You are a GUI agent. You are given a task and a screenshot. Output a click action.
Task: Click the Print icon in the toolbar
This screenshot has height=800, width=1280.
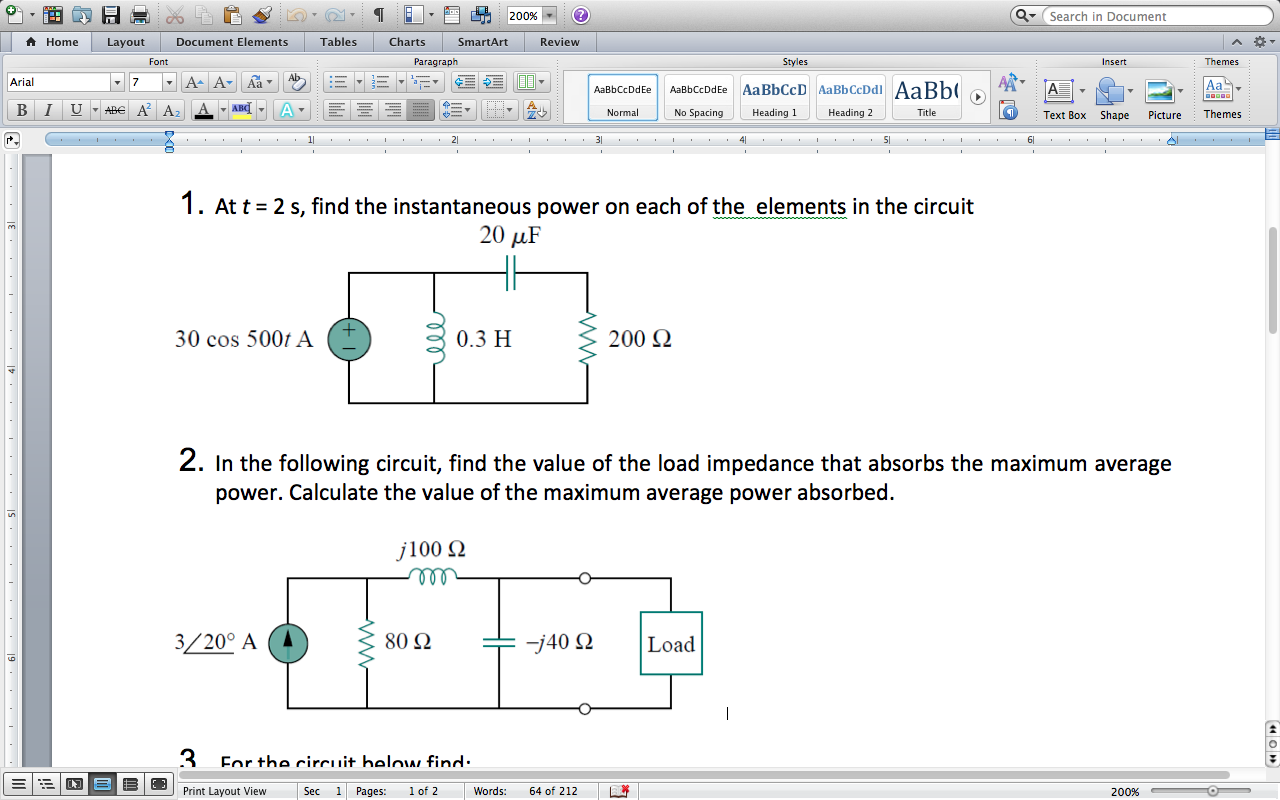click(139, 15)
